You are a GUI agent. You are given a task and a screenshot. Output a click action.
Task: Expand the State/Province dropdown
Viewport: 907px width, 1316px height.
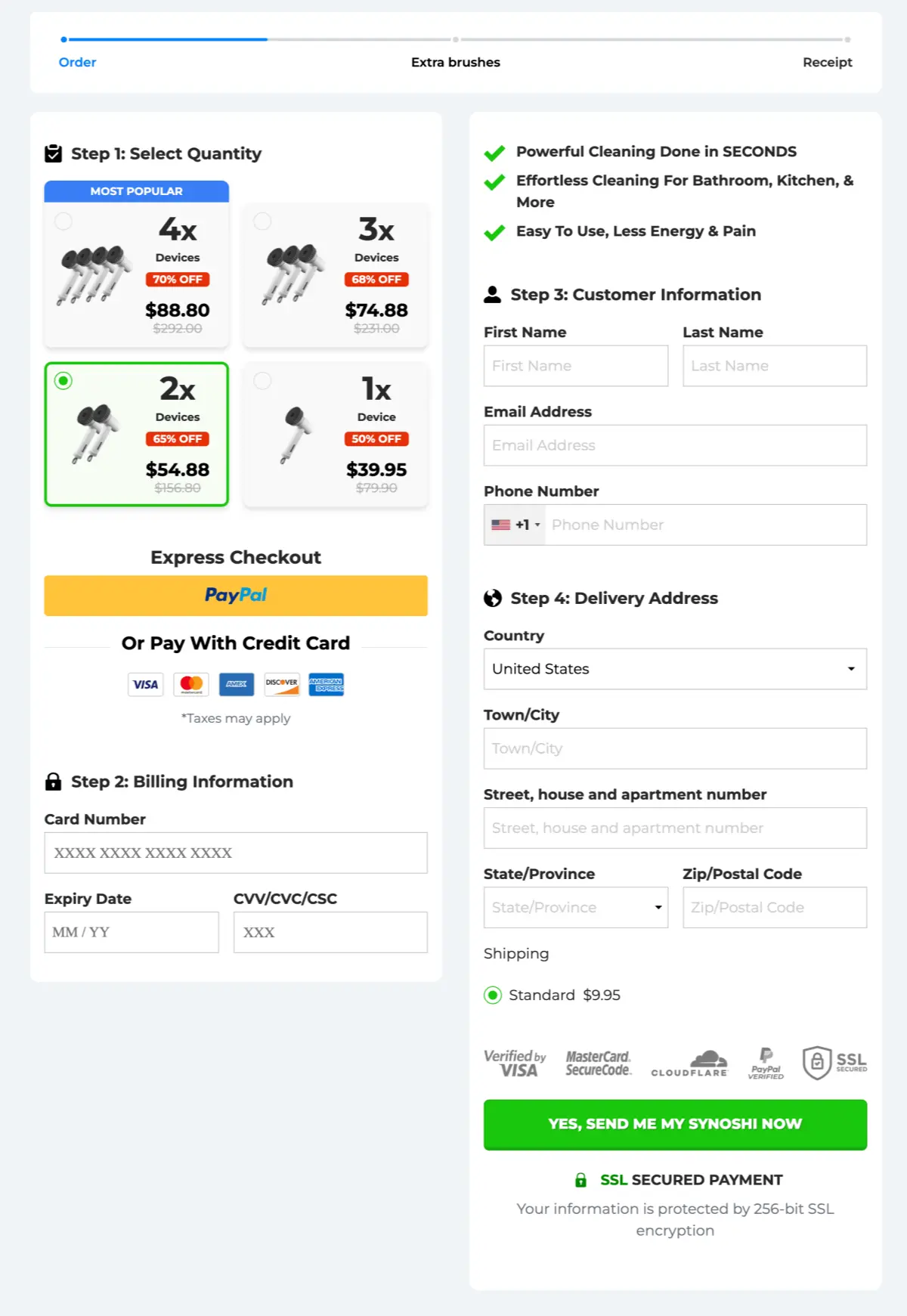coord(576,907)
